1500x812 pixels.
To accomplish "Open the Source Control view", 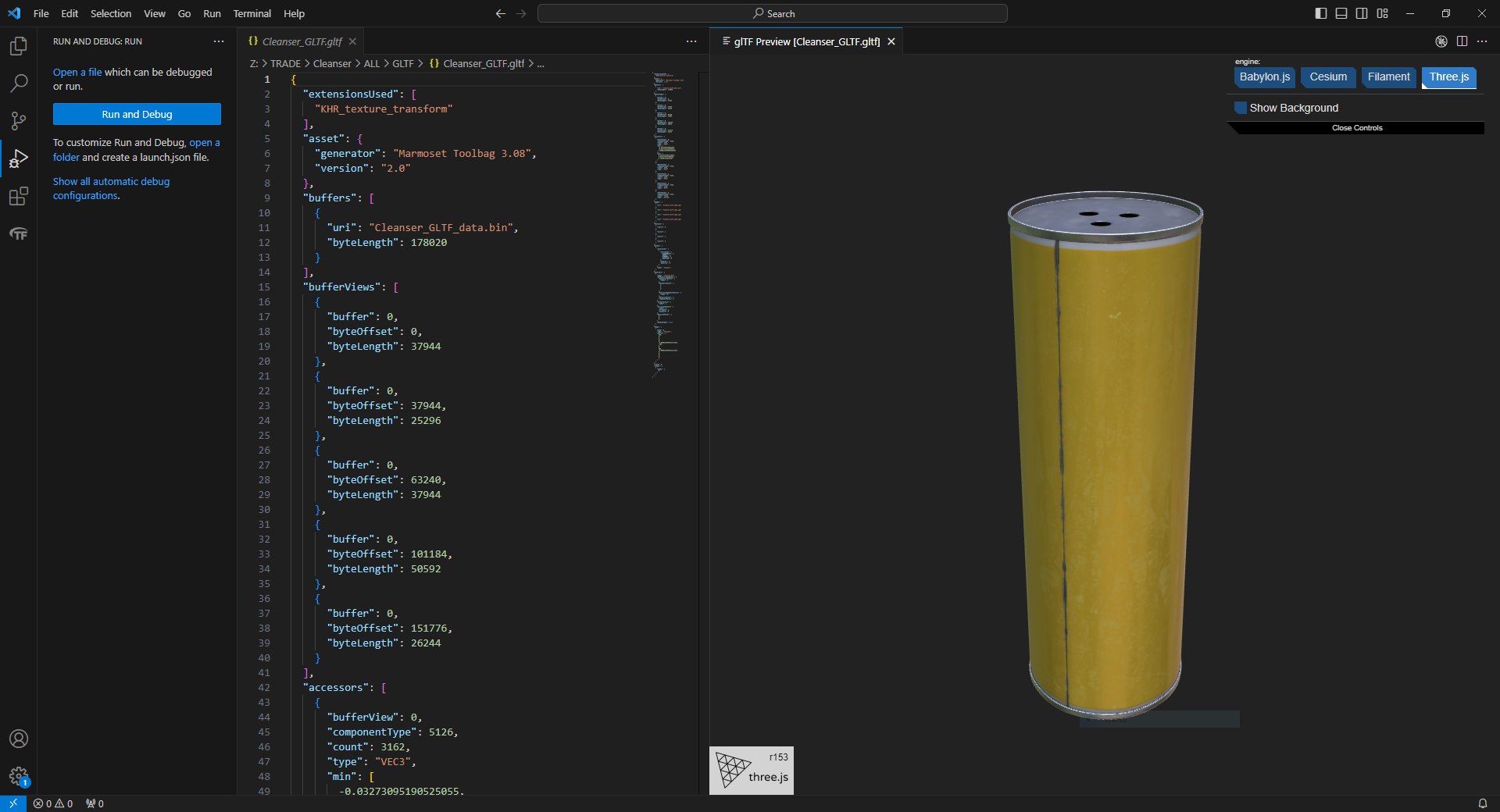I will pyautogui.click(x=18, y=121).
